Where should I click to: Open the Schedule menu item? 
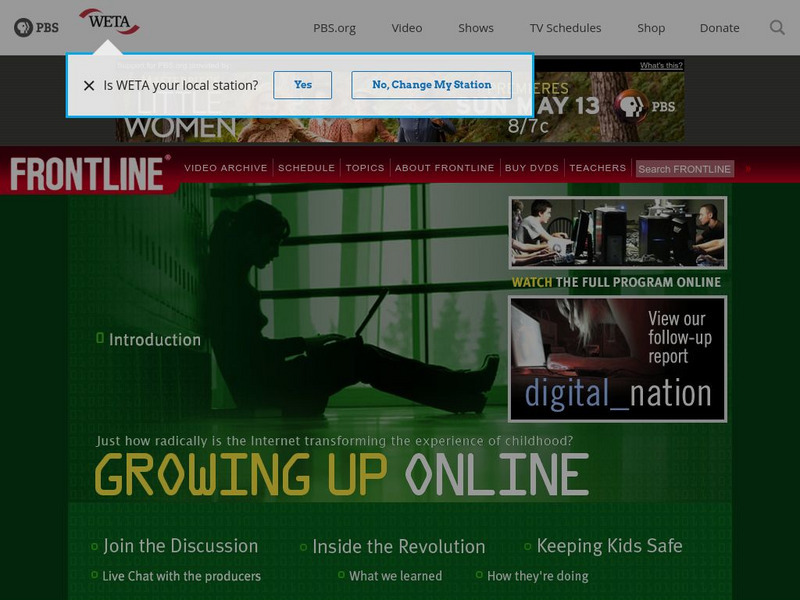(306, 168)
